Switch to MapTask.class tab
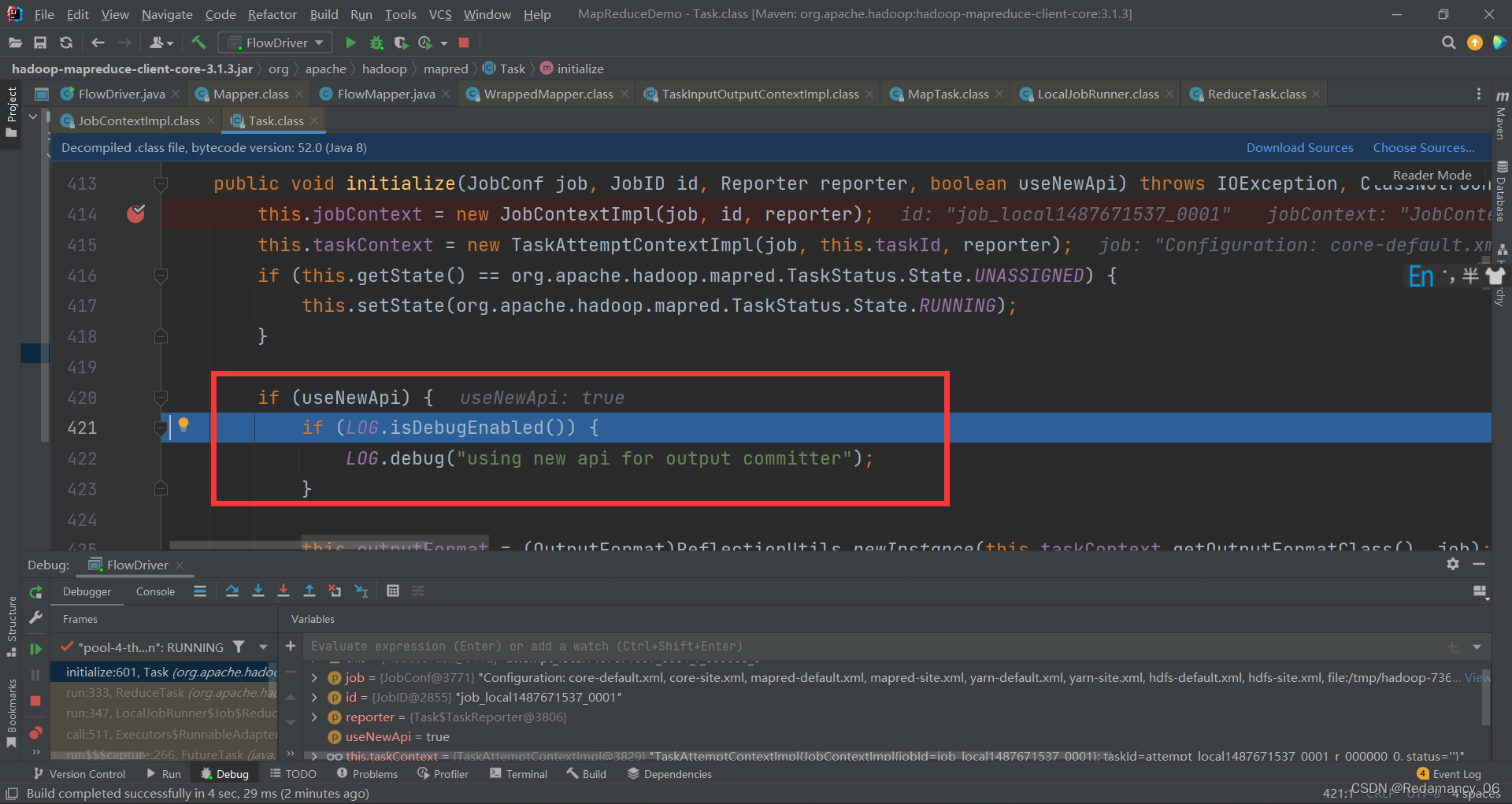 point(948,94)
